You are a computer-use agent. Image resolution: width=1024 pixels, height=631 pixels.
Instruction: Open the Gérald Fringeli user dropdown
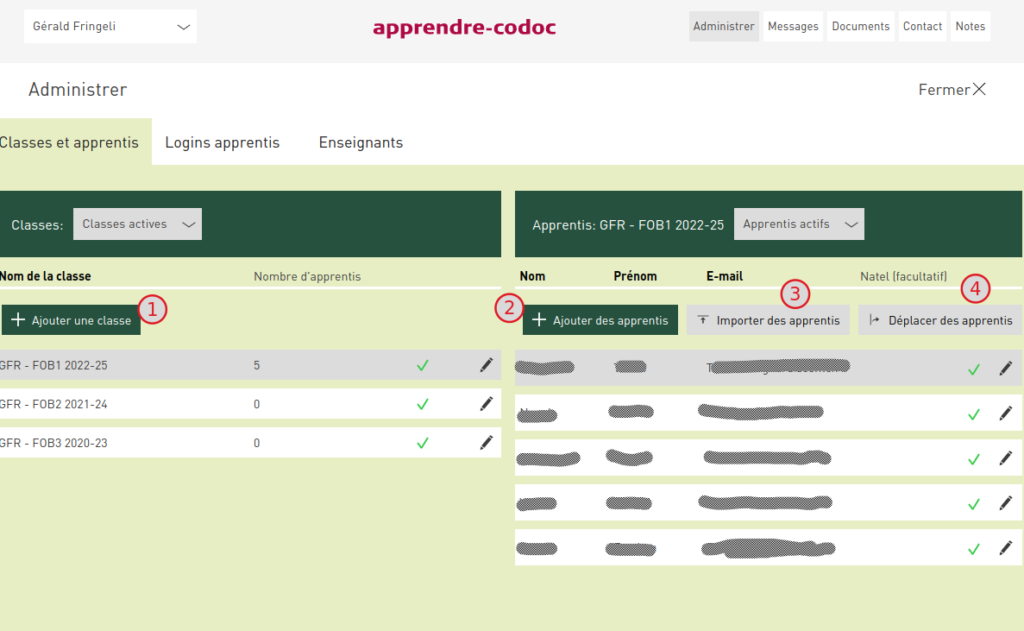click(110, 27)
